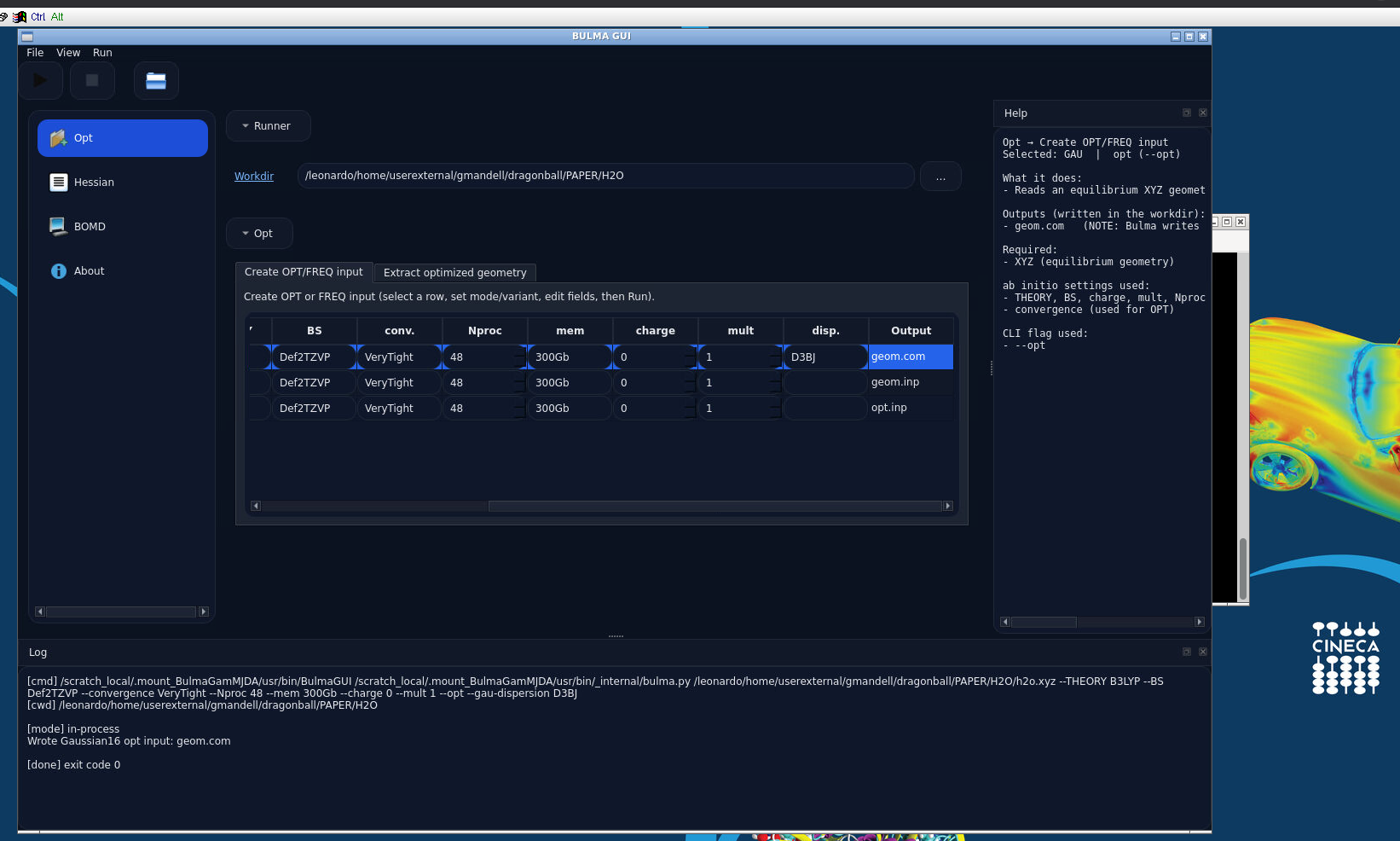Click the mult column header
This screenshot has height=841, width=1400.
tap(741, 331)
